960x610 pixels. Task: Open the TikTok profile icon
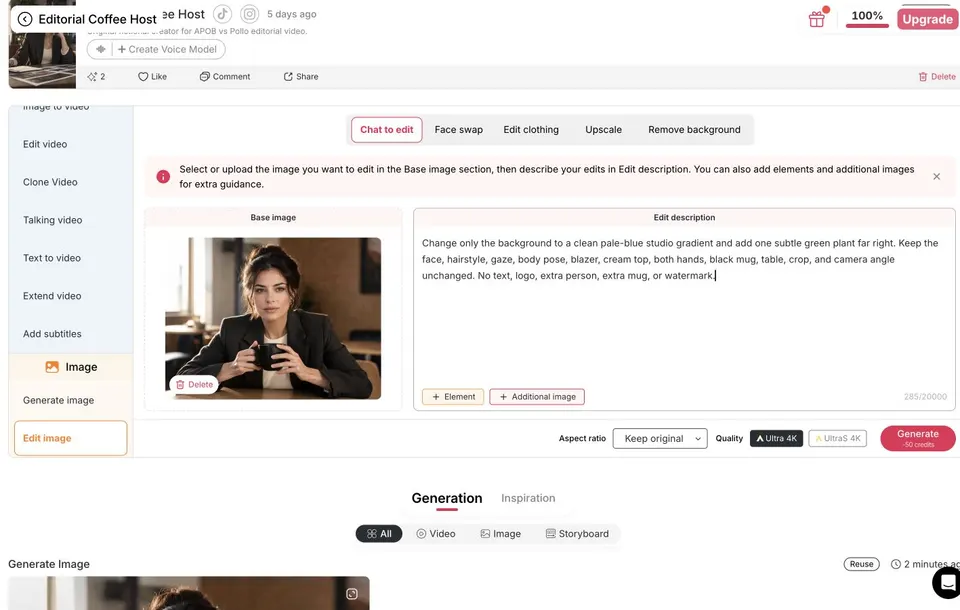[x=222, y=13]
